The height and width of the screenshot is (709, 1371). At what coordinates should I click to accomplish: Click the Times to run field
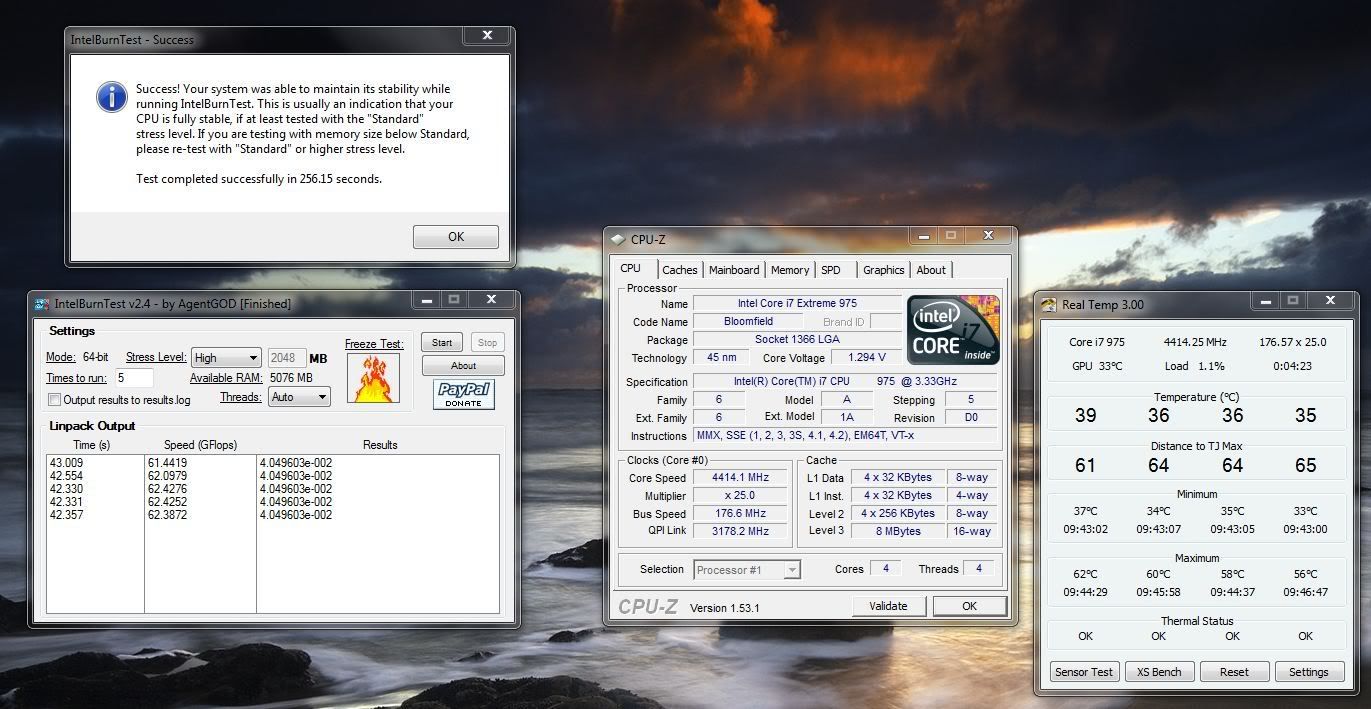(133, 378)
